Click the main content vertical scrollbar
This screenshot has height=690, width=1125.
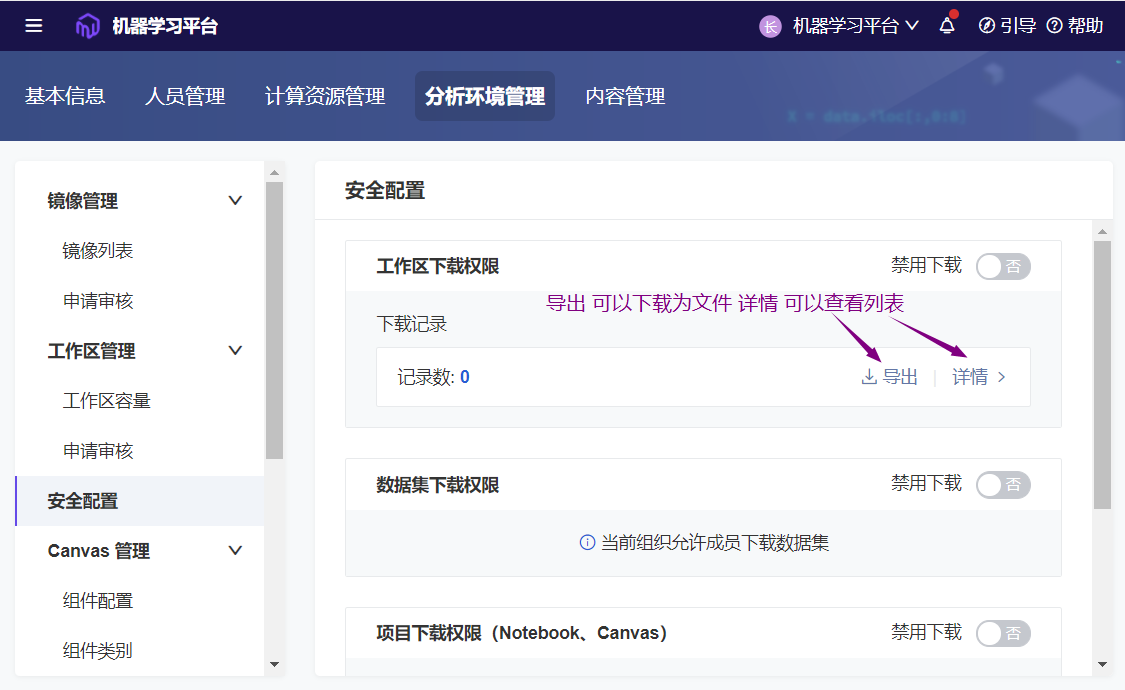1102,375
